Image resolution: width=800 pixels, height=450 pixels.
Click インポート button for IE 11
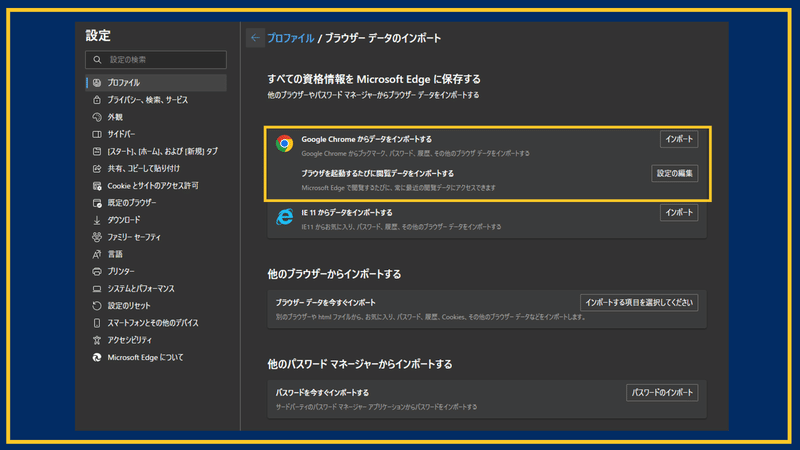(x=679, y=213)
